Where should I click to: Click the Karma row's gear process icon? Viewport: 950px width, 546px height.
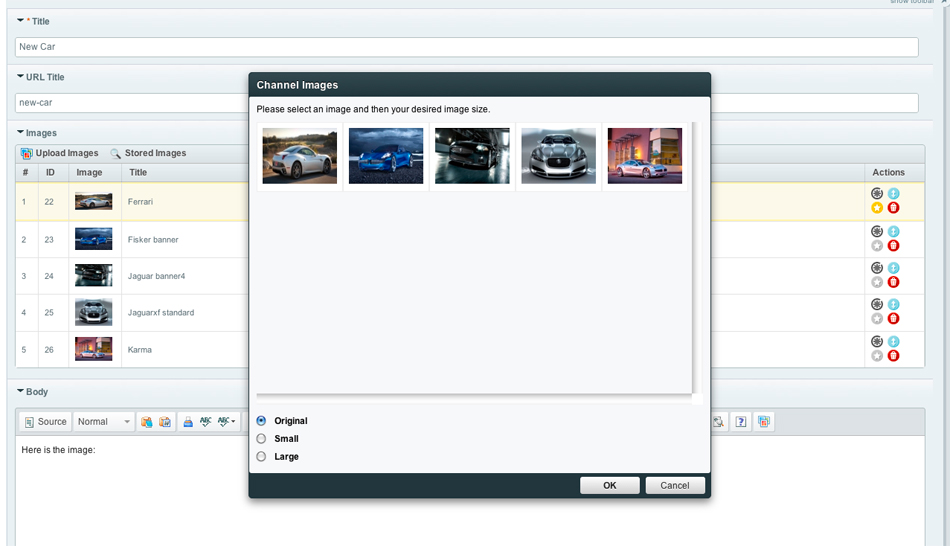(877, 341)
